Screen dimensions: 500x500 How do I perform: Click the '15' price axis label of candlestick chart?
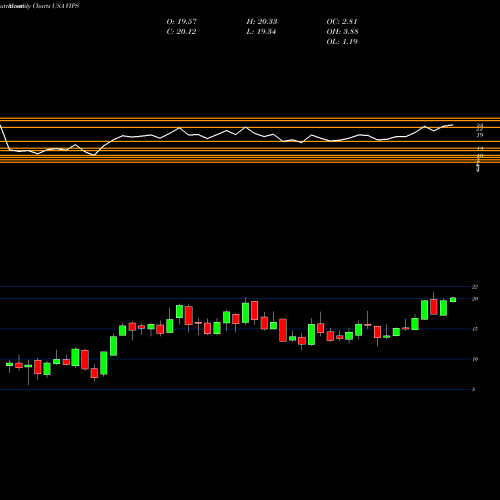475,329
